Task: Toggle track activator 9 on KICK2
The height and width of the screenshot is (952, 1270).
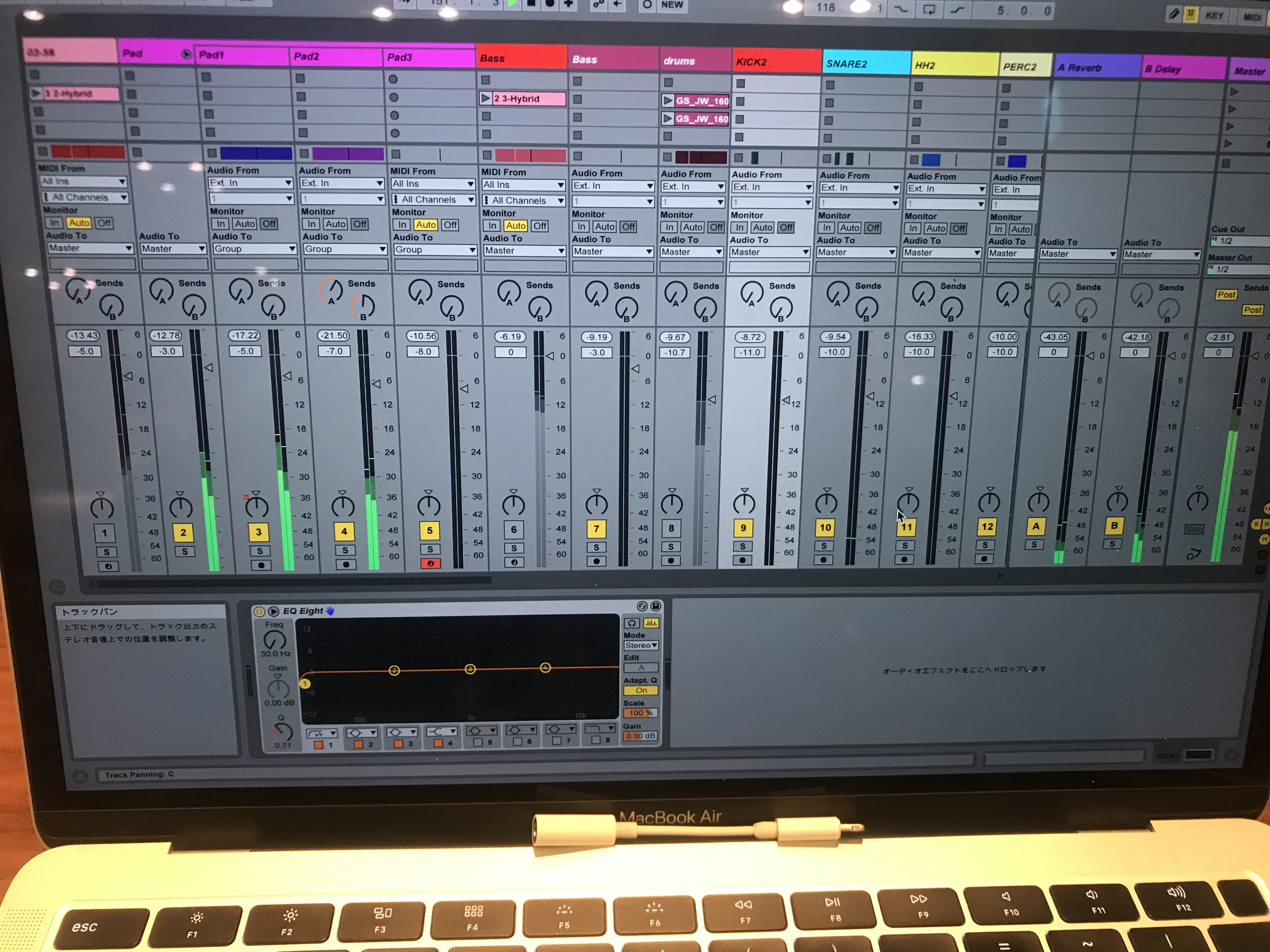Action: (744, 528)
